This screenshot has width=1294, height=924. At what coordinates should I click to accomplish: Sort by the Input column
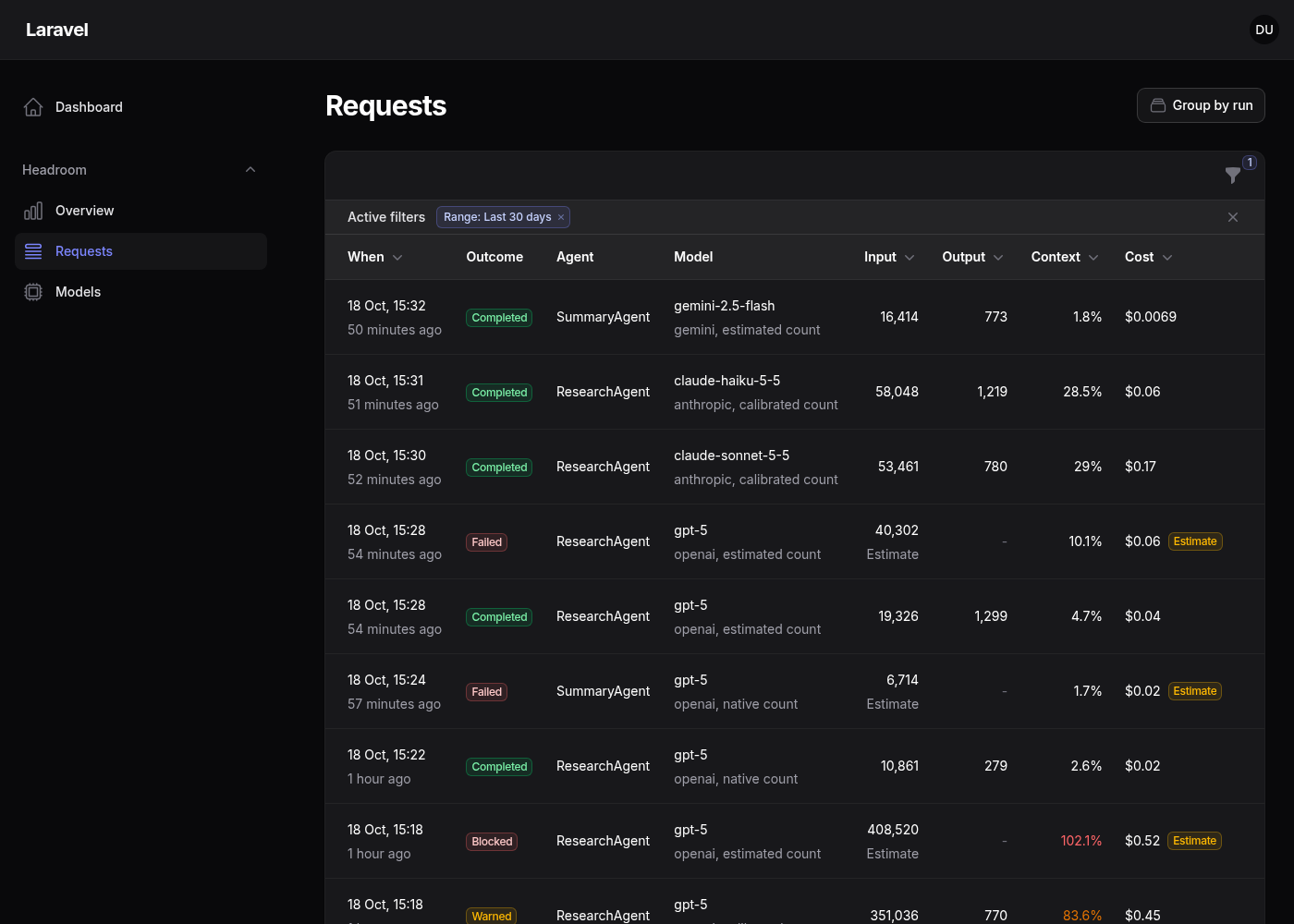[x=889, y=257]
